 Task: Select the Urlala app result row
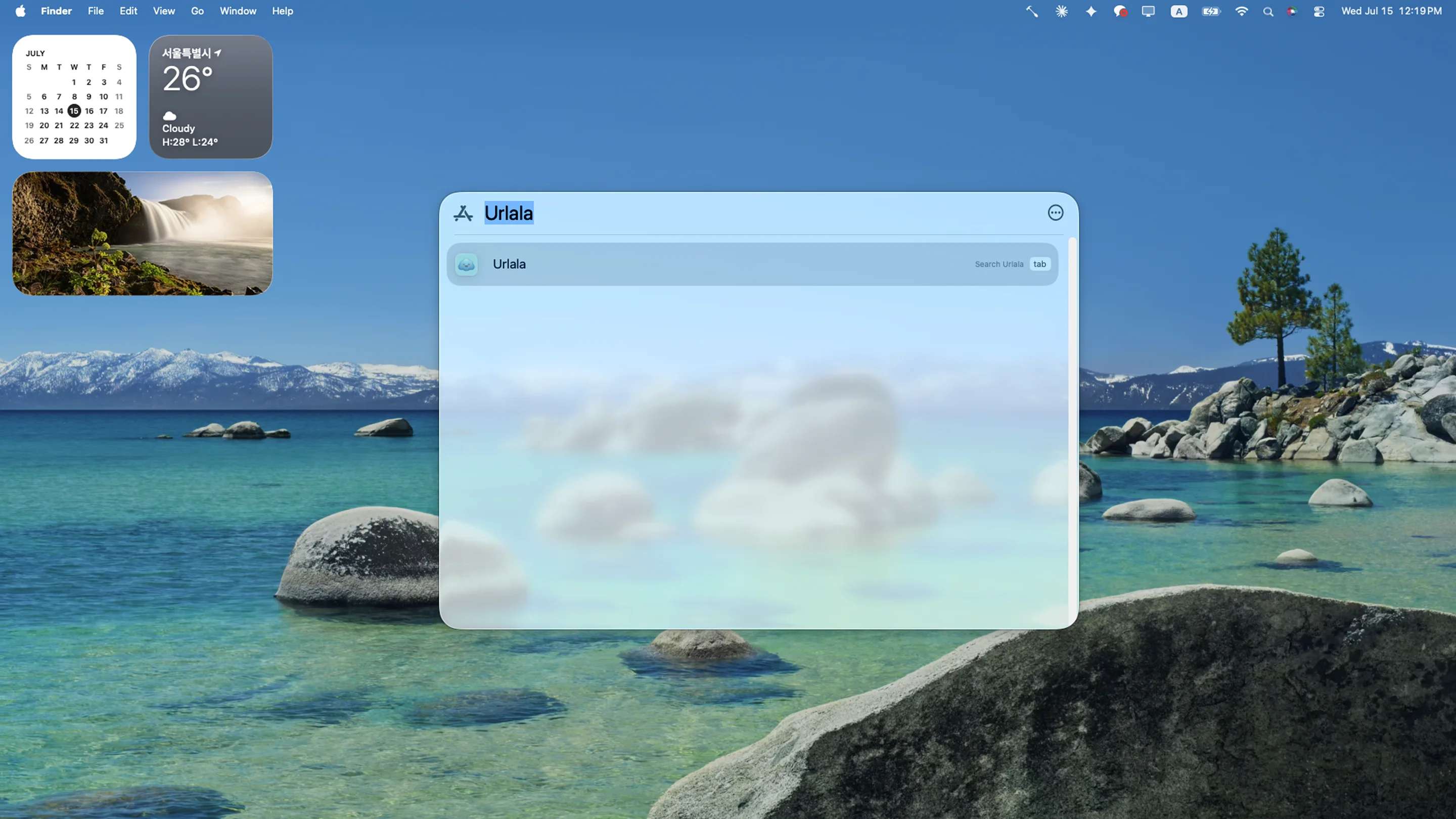point(752,264)
